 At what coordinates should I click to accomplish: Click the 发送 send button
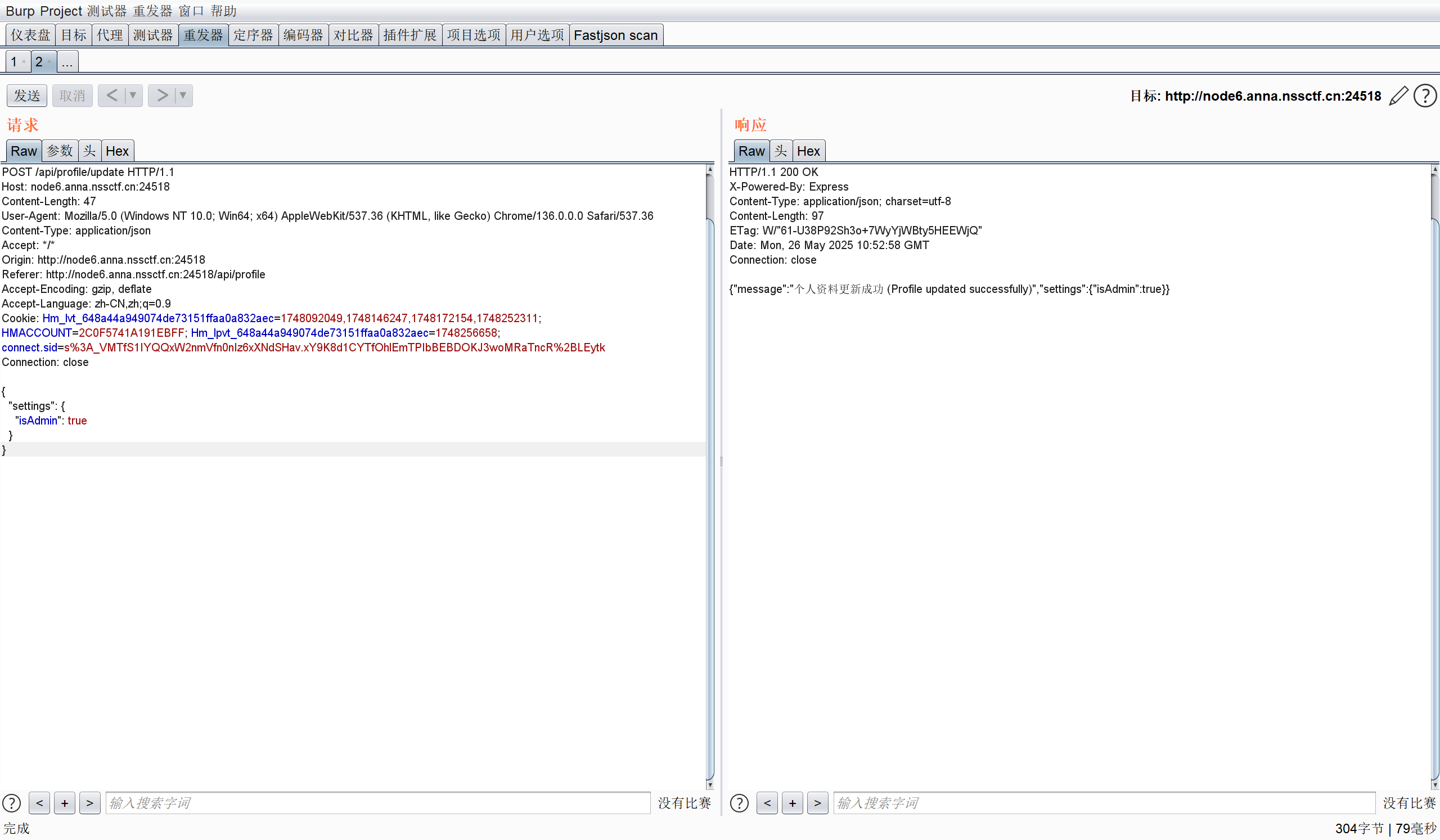pos(27,96)
